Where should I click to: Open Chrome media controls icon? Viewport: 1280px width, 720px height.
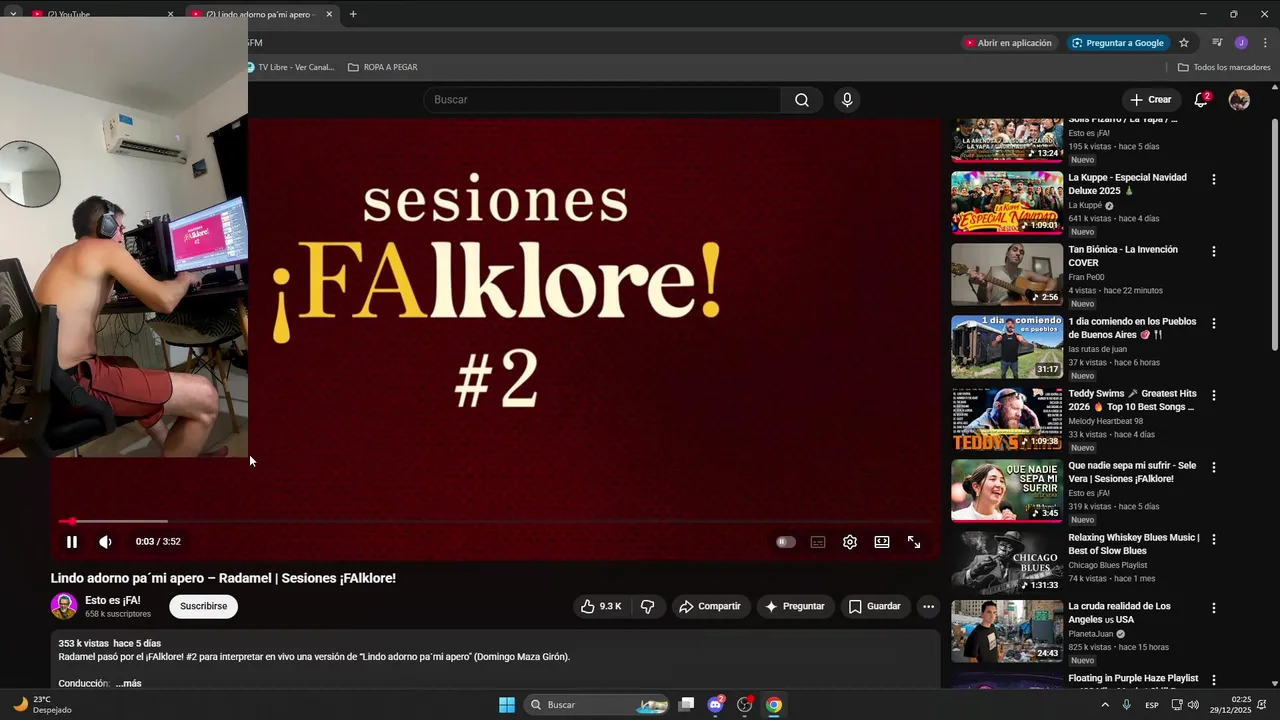[1217, 43]
